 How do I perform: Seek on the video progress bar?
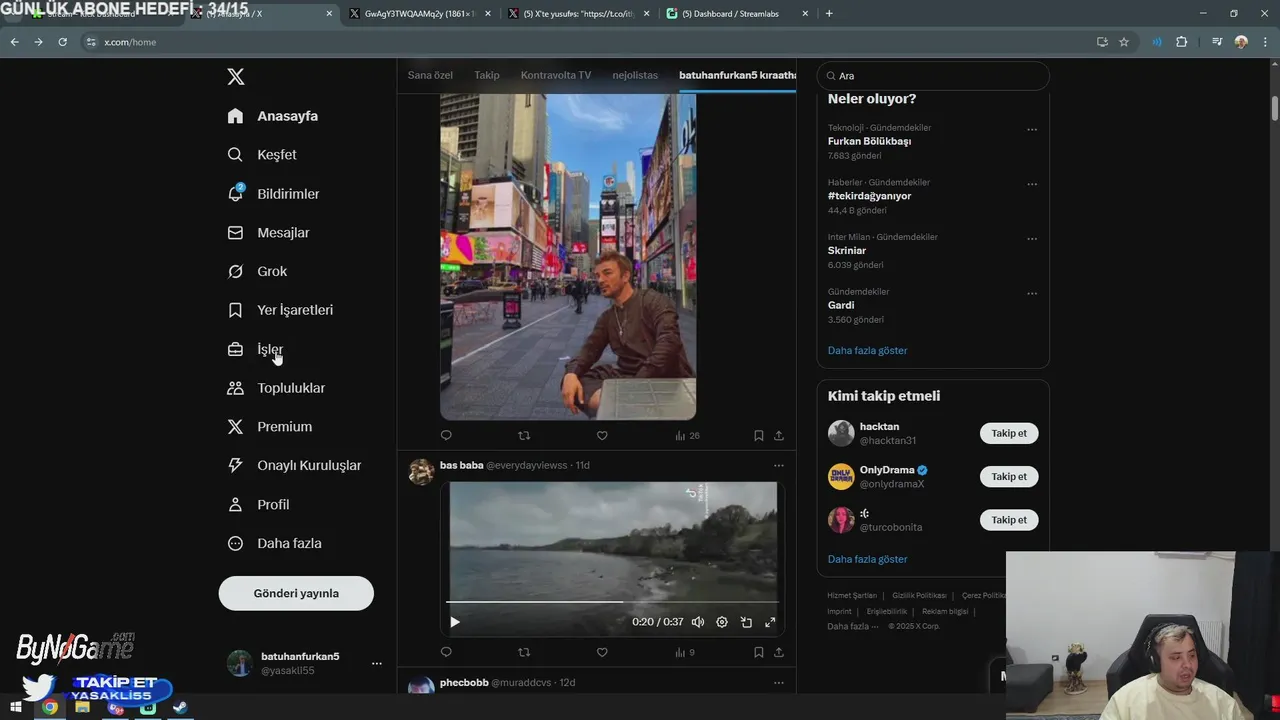(x=612, y=602)
